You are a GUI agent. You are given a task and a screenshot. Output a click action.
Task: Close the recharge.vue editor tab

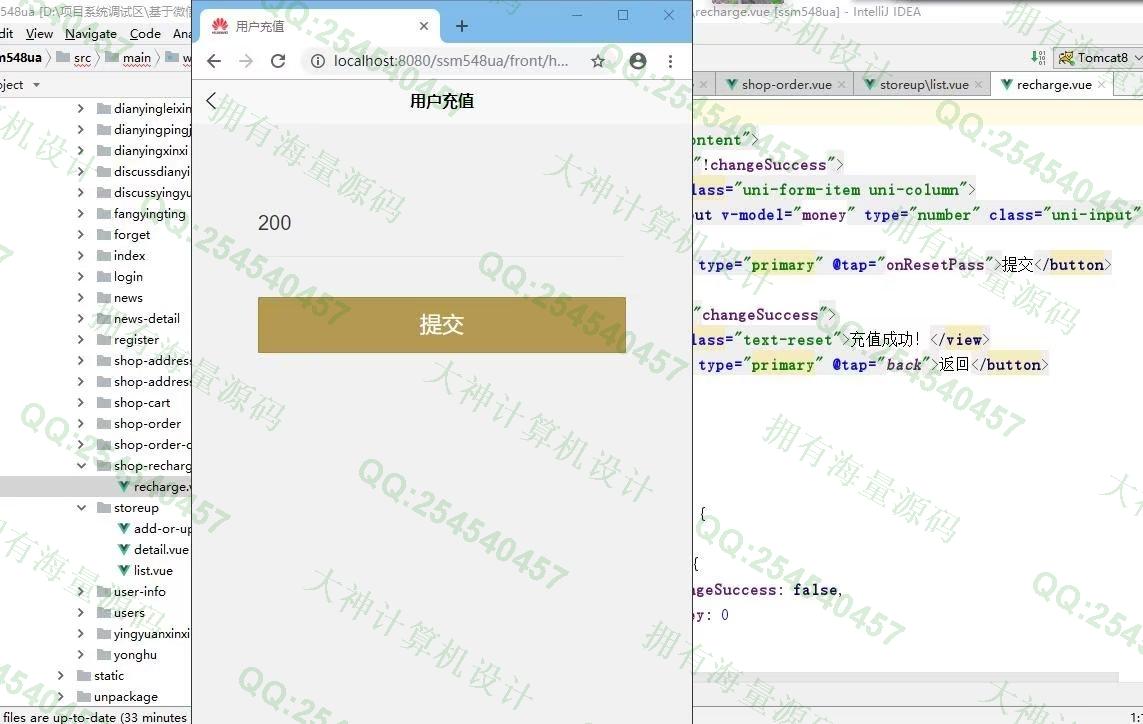(1101, 85)
